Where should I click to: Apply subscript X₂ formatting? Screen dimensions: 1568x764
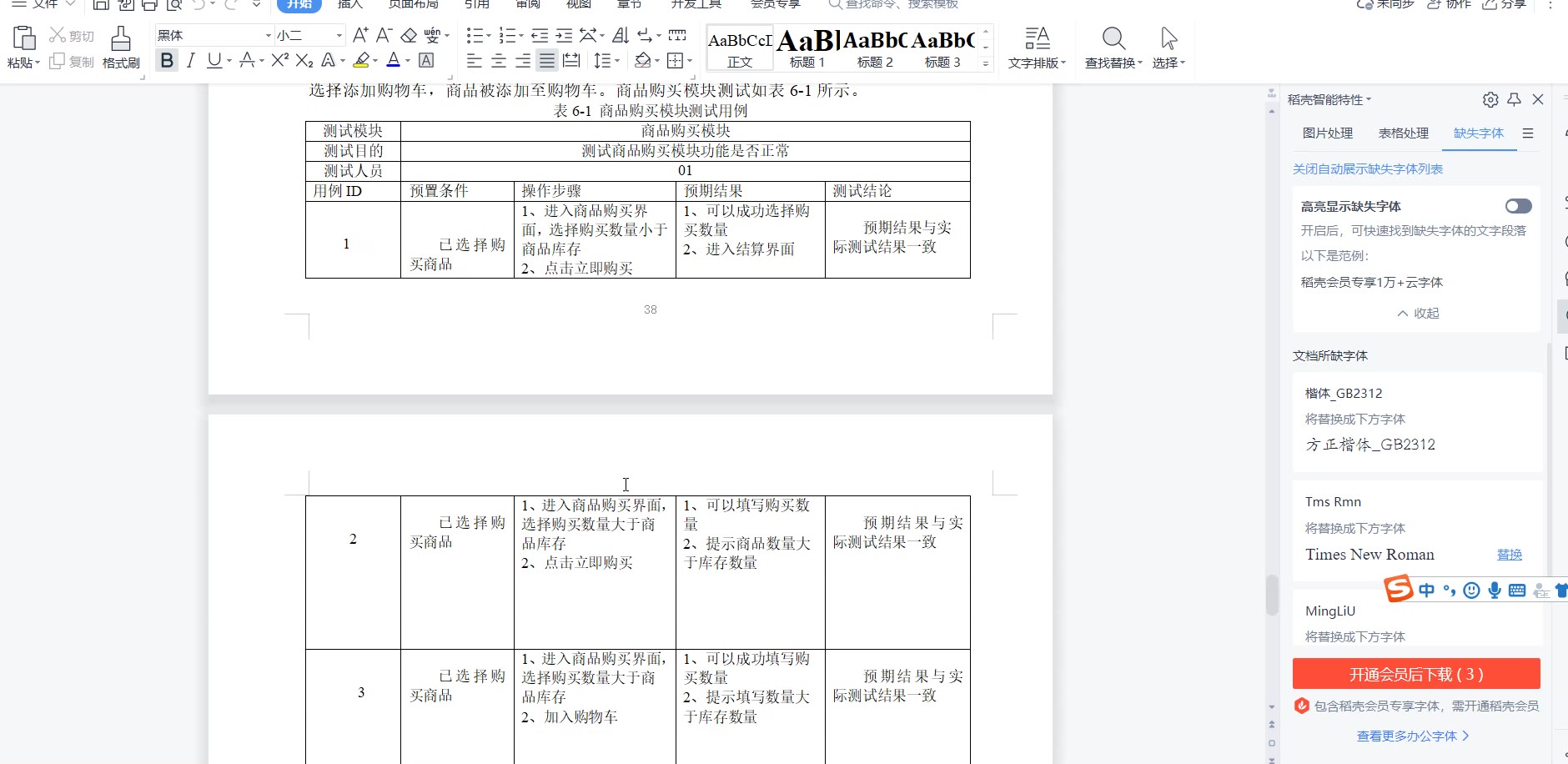304,60
